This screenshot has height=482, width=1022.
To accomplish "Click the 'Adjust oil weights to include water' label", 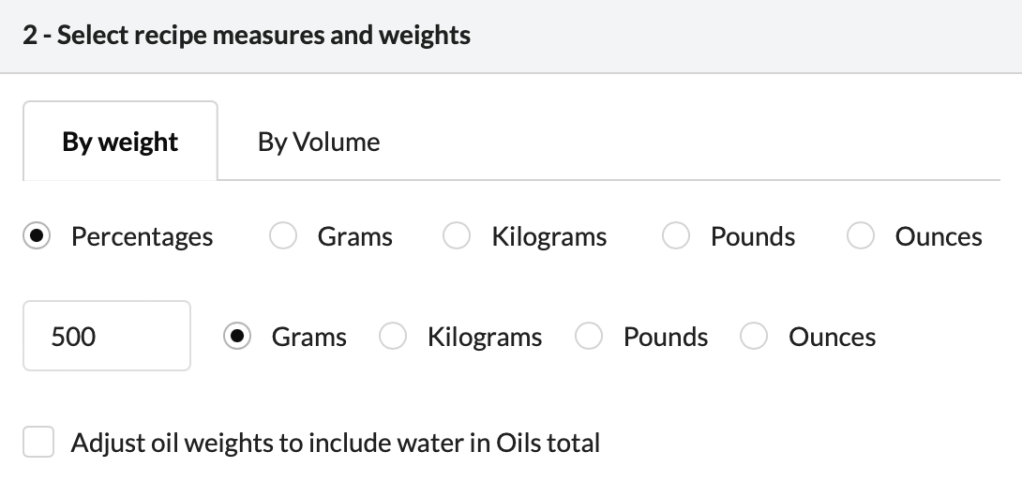I will pos(335,441).
